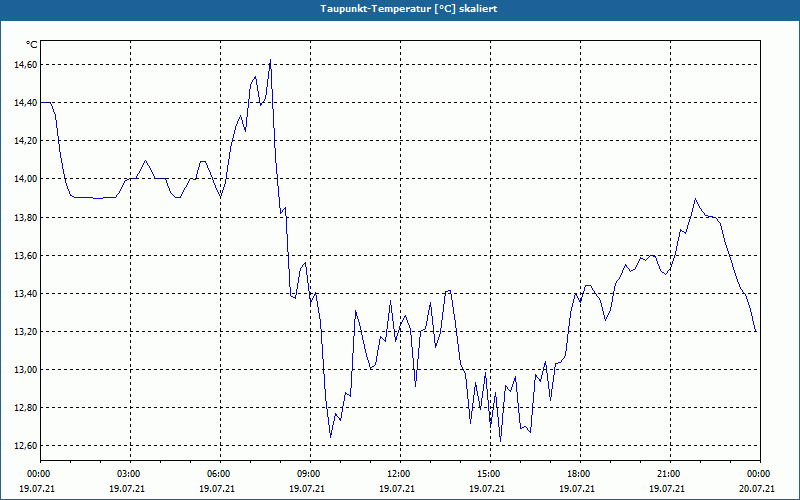Screen dimensions: 800x500
Task: Select the 14,60 y-axis label
Action: coord(25,65)
